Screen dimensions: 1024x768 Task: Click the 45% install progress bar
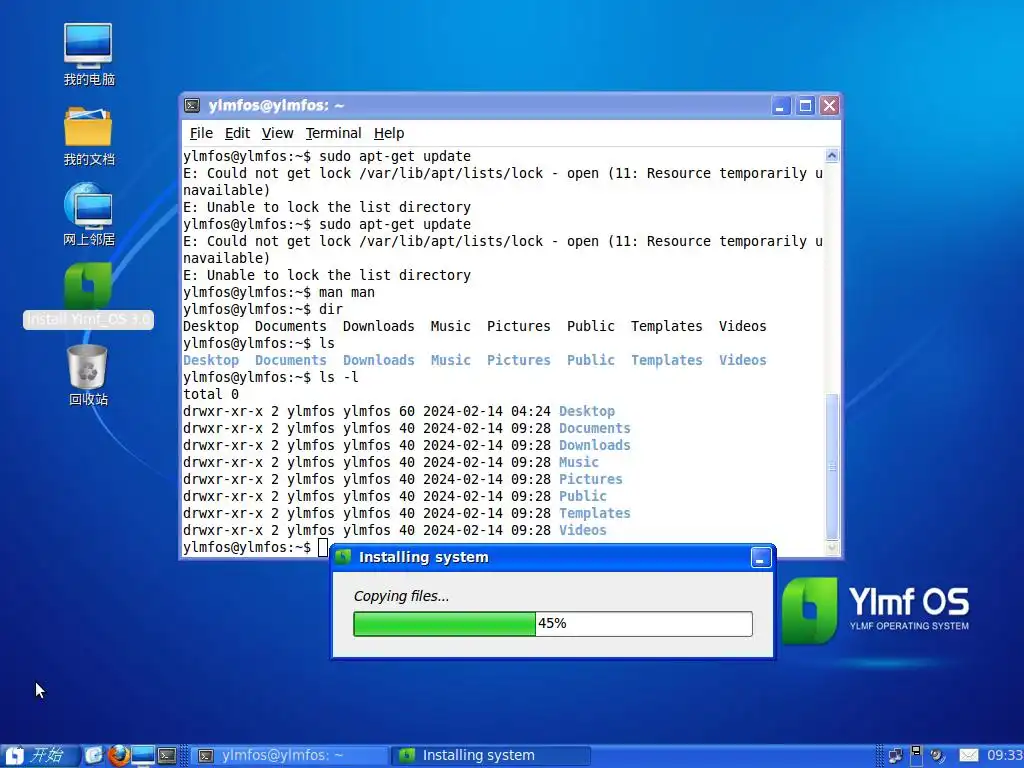click(x=552, y=624)
